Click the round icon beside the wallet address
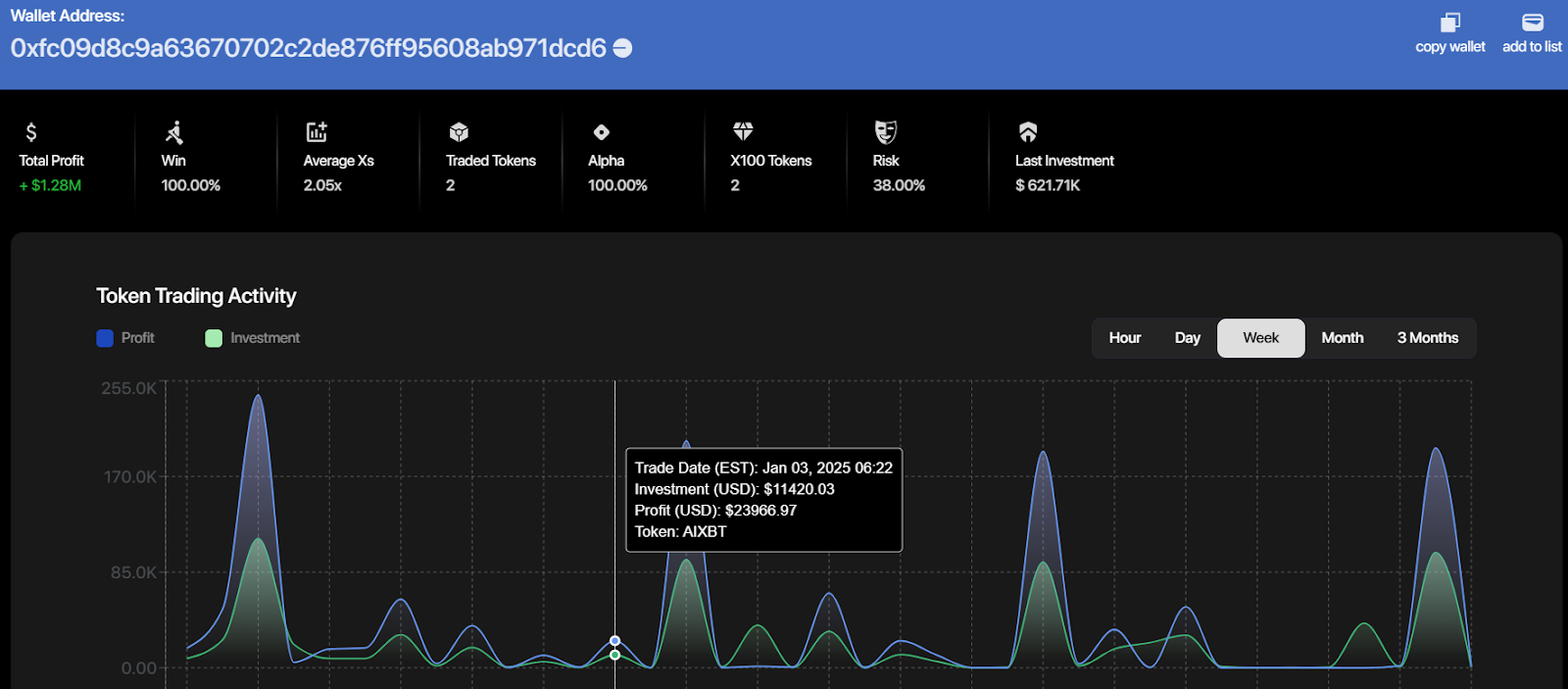This screenshot has width=1568, height=689. tap(622, 48)
